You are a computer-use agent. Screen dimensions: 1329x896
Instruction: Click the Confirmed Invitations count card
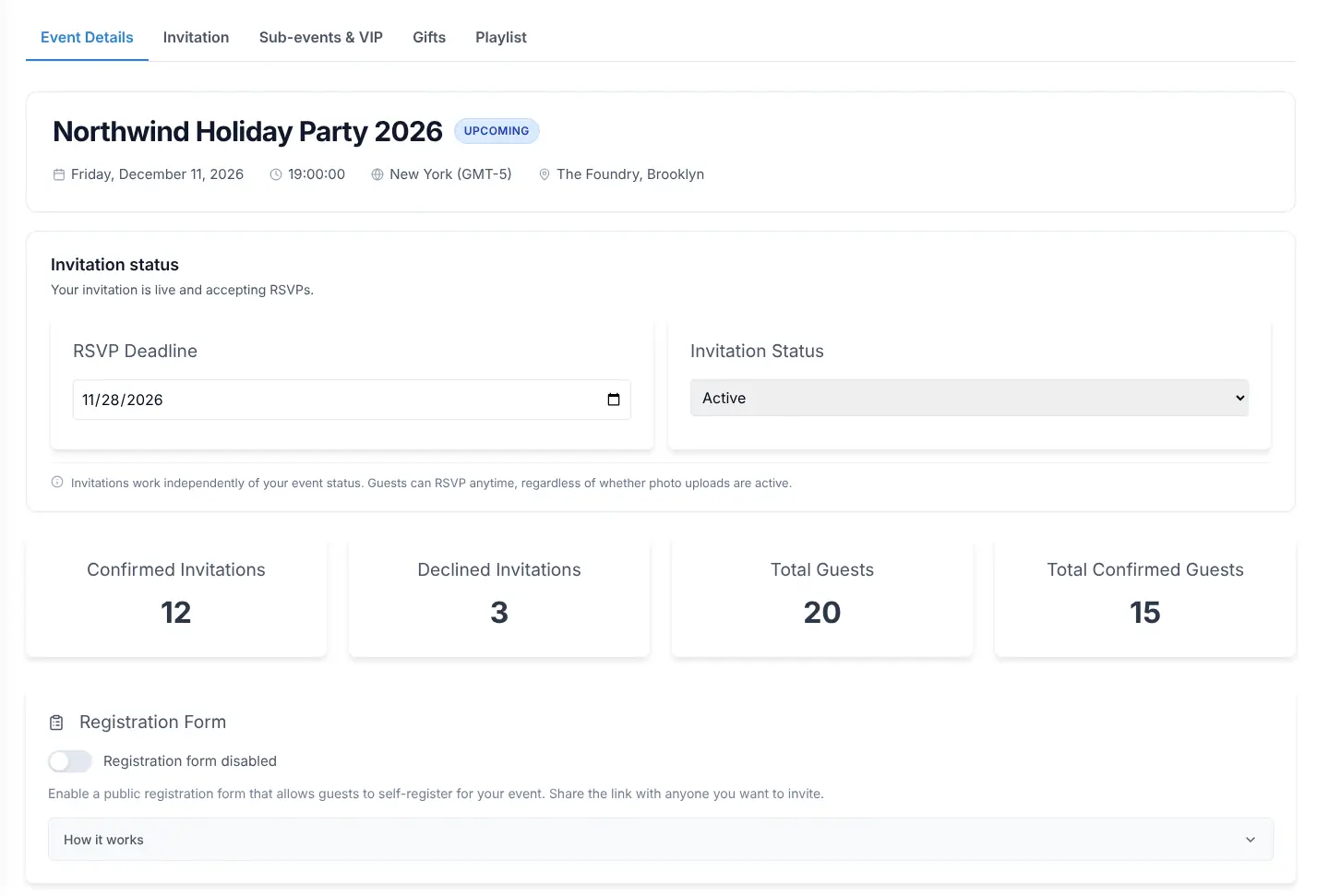[176, 597]
